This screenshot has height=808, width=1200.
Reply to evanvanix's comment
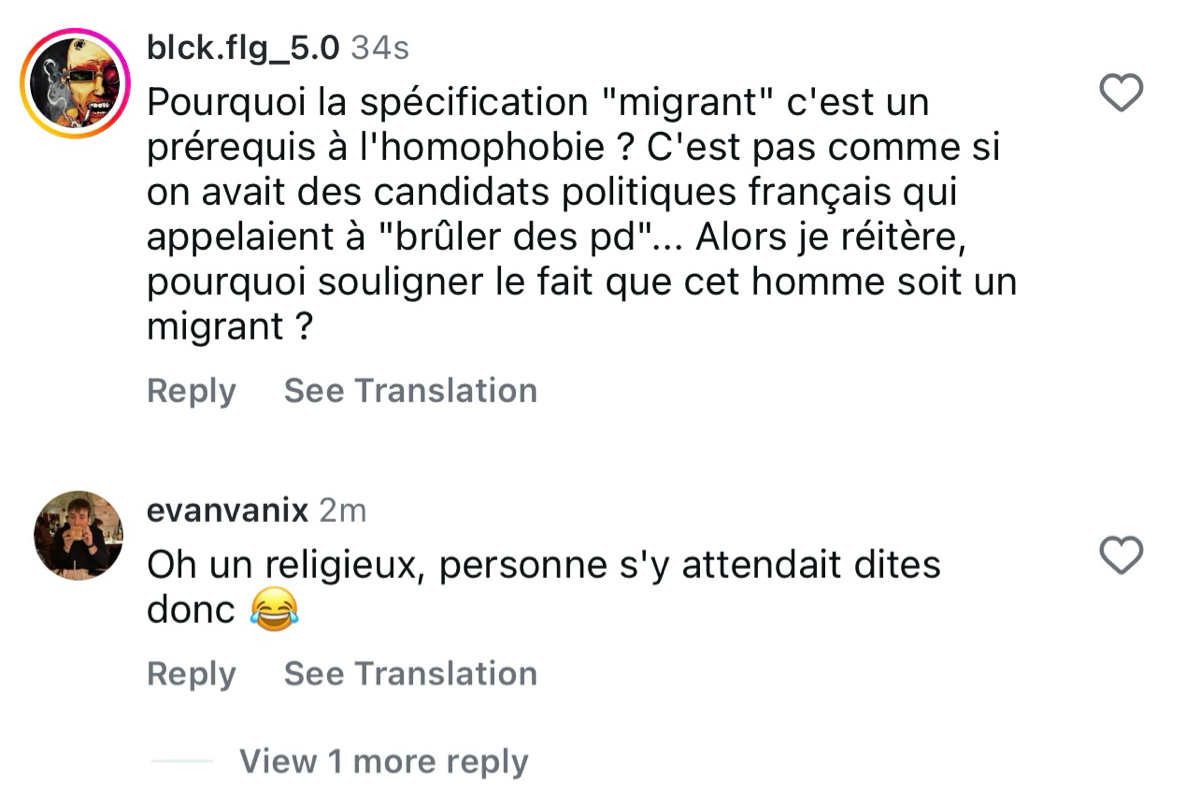click(x=191, y=674)
